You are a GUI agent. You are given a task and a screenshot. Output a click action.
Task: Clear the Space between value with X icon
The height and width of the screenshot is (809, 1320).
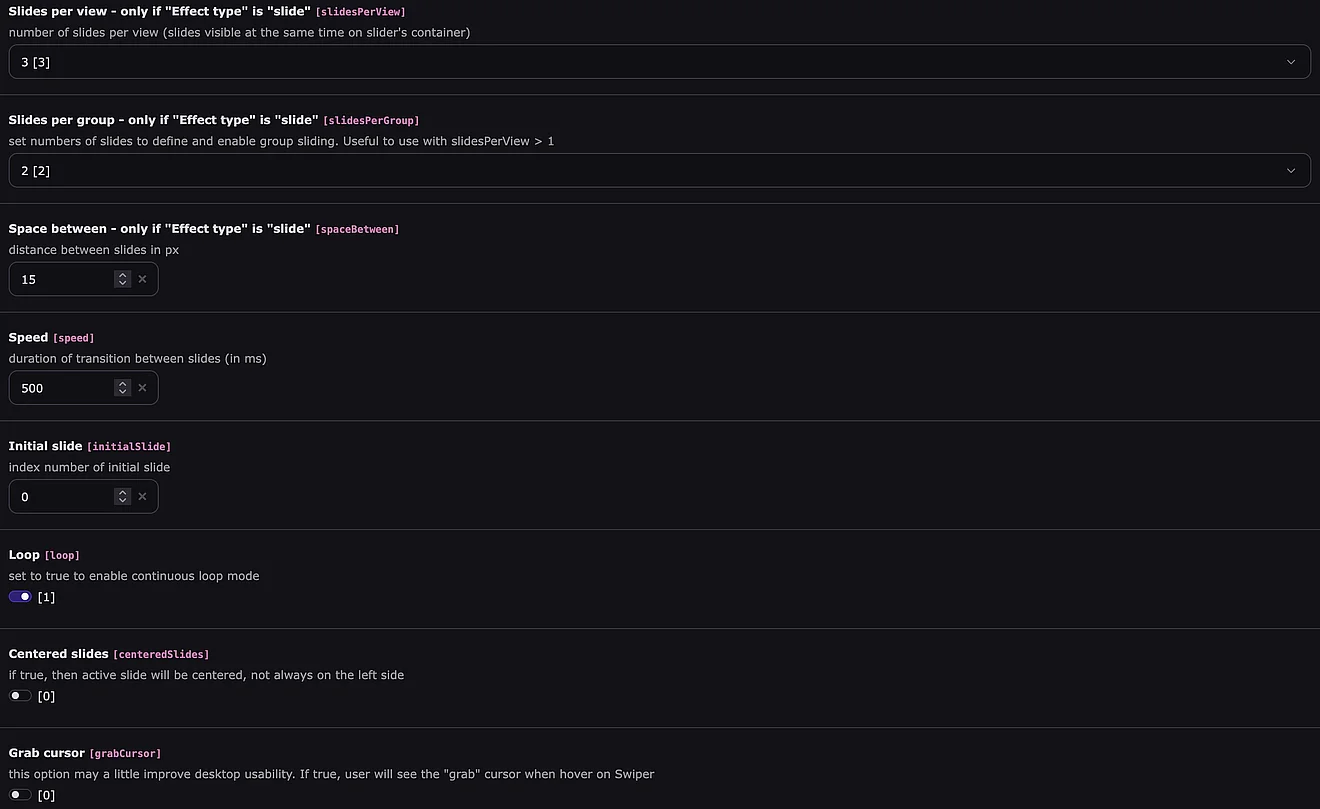click(x=142, y=280)
